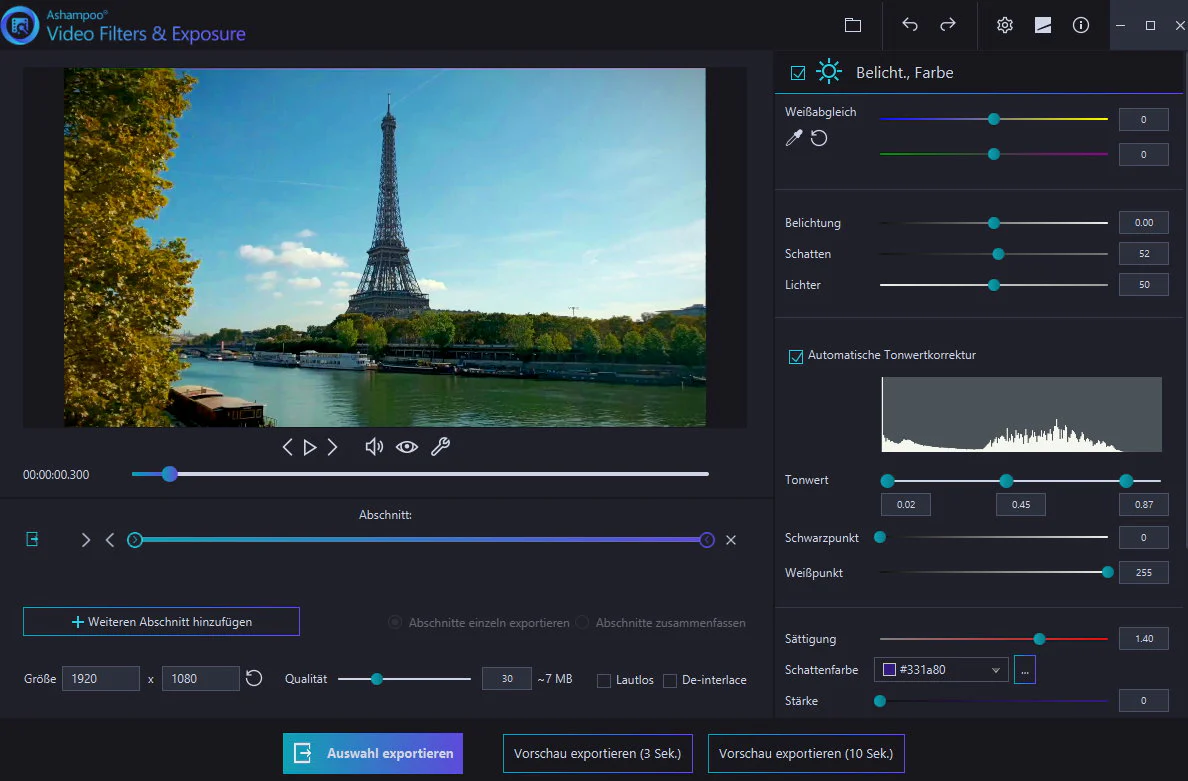
Task: Step to next frame
Action: point(333,447)
